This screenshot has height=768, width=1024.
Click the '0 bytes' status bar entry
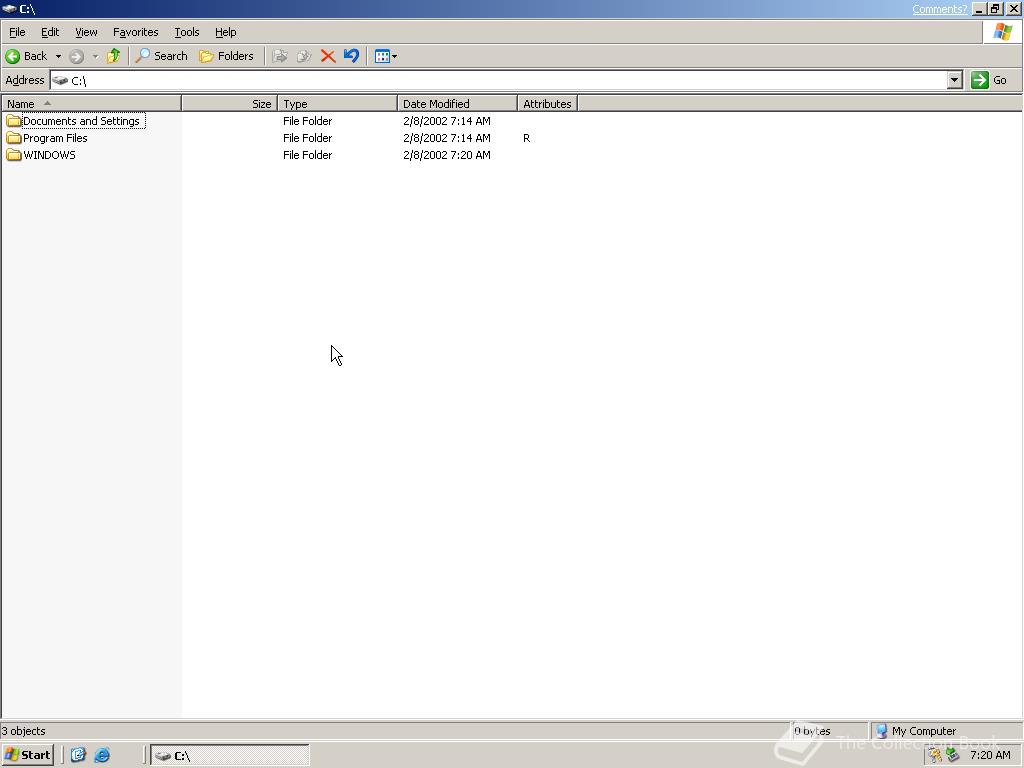pyautogui.click(x=812, y=731)
